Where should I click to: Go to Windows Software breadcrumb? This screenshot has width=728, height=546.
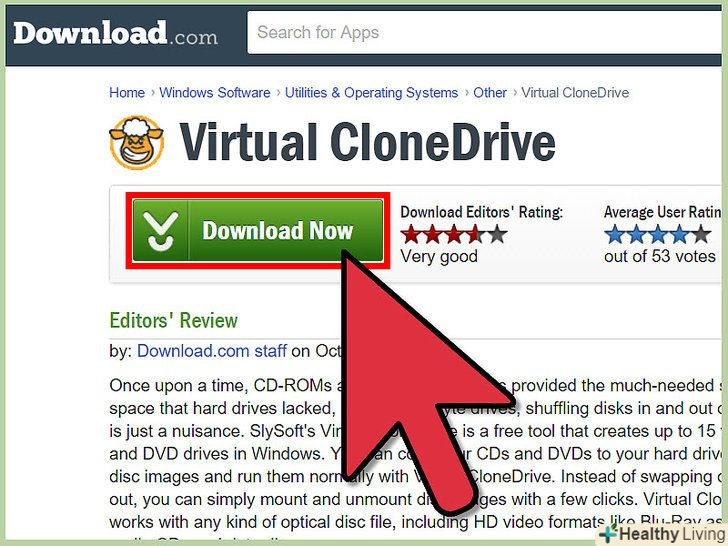point(214,92)
